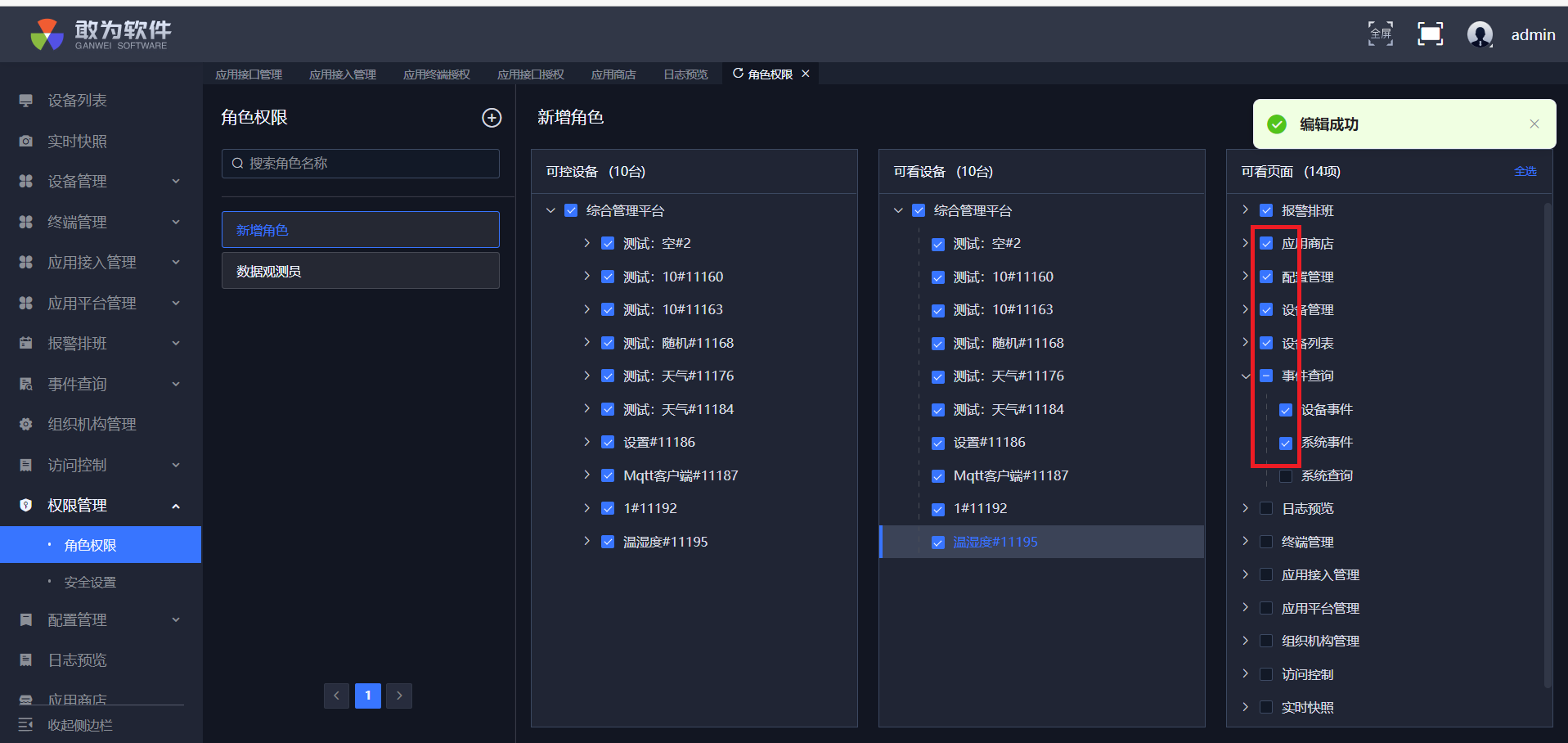This screenshot has width=1568, height=743.
Task: Select the 数据观测员 role
Action: click(x=360, y=271)
